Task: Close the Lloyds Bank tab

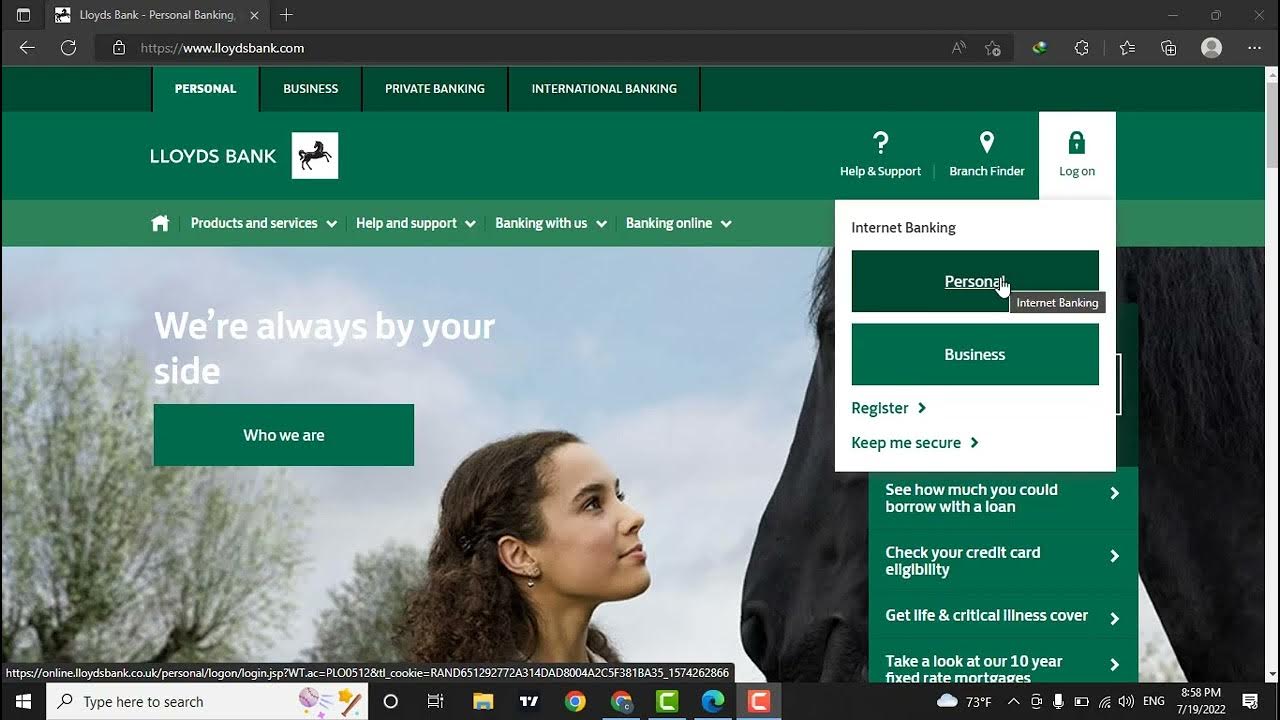Action: [254, 15]
